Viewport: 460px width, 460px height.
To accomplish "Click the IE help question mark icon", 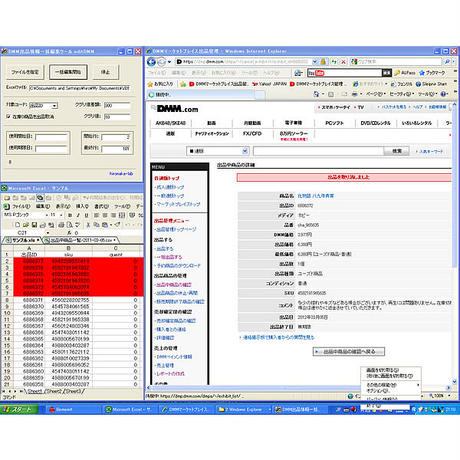I will click(443, 94).
